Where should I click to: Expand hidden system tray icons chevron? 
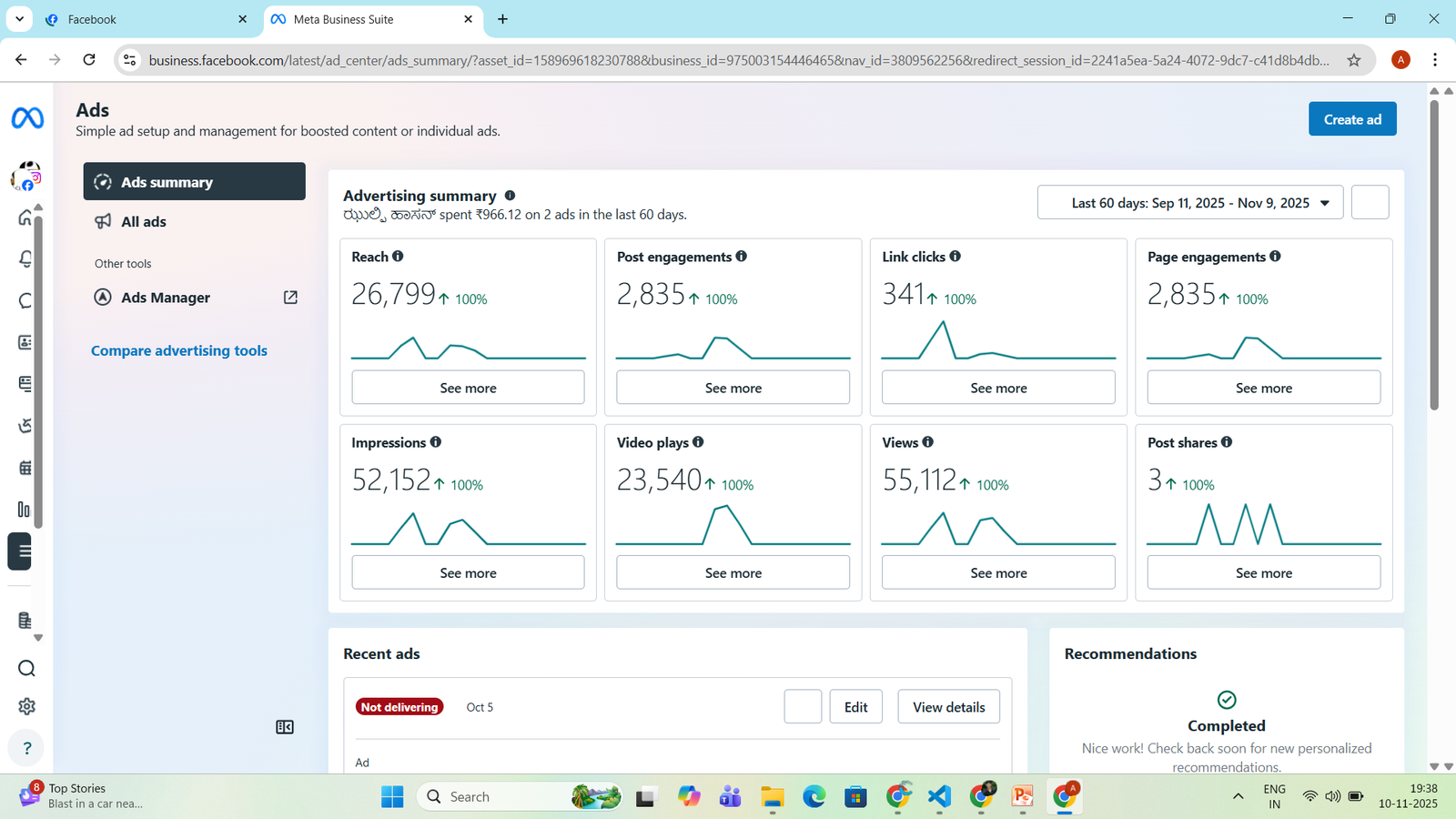pyautogui.click(x=1238, y=797)
